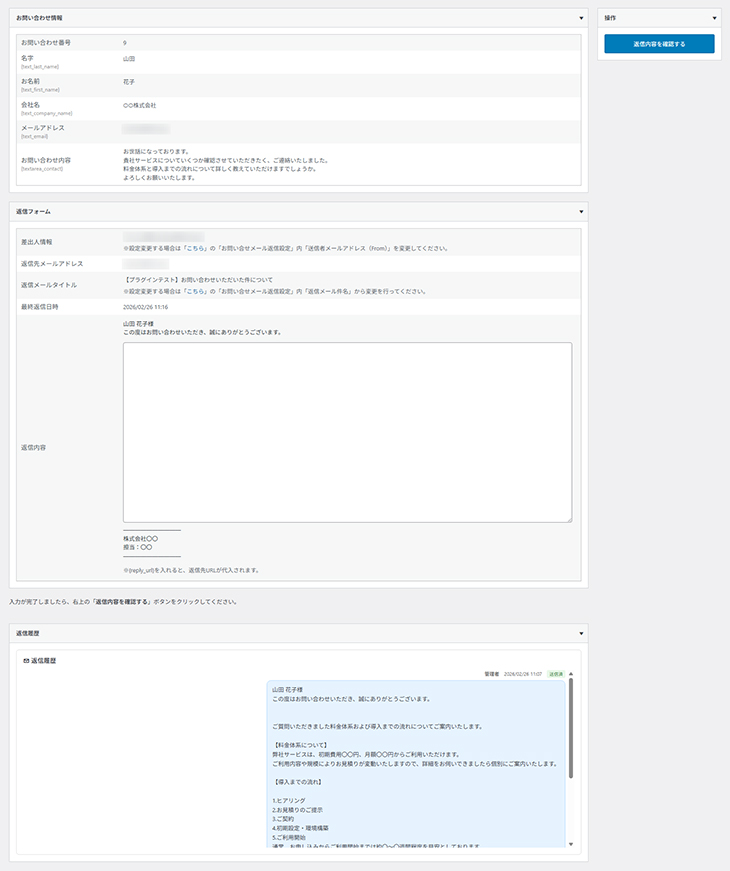
Task: Toggle the 返信履歴 panel arrow
Action: [581, 633]
